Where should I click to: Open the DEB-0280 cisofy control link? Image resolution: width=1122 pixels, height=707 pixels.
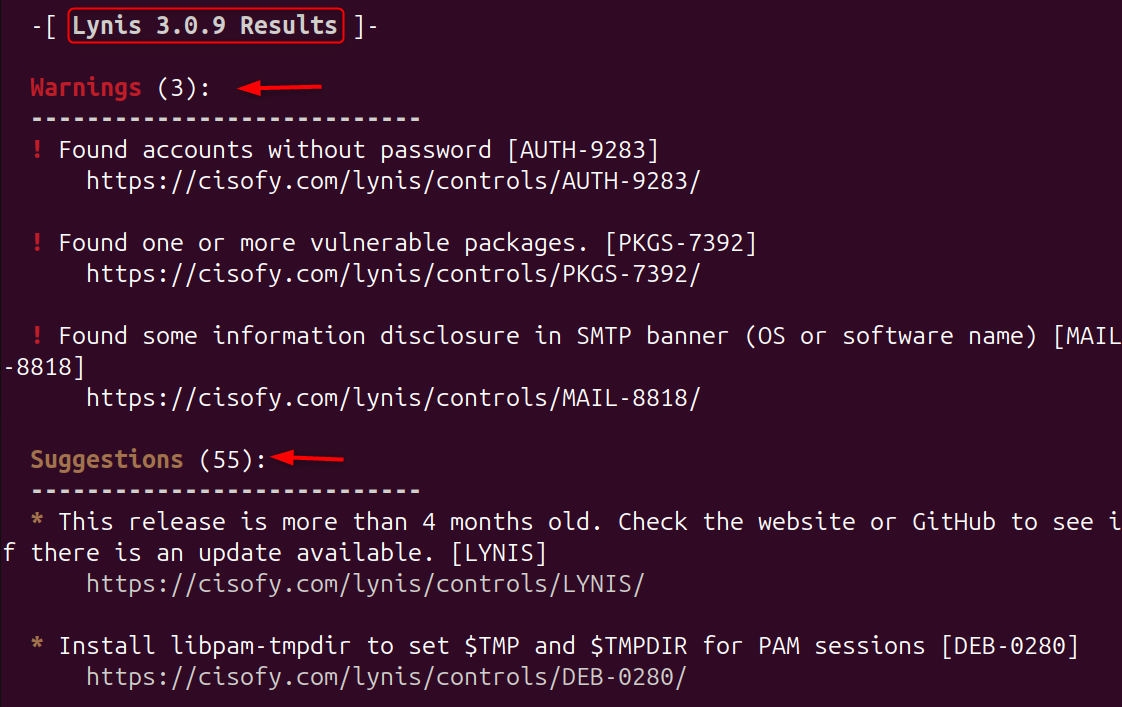[386, 677]
